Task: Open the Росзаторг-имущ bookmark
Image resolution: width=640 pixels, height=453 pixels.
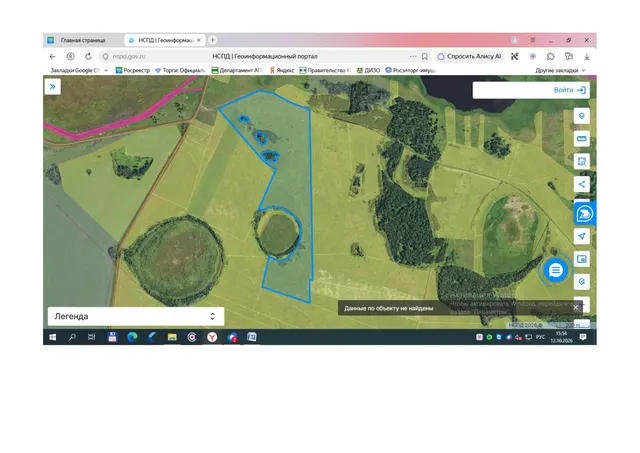Action: coord(411,71)
